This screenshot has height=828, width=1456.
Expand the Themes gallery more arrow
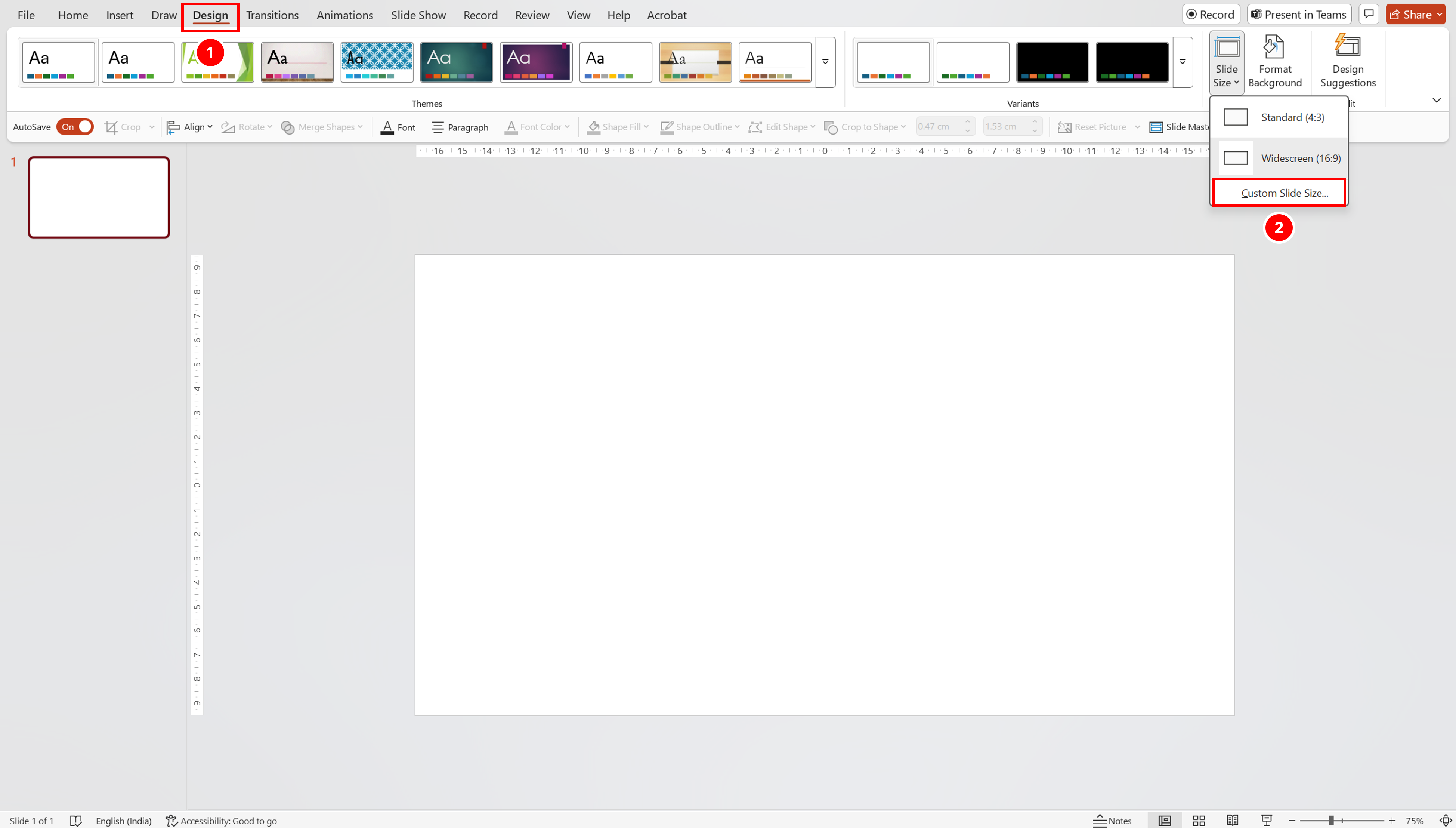825,62
